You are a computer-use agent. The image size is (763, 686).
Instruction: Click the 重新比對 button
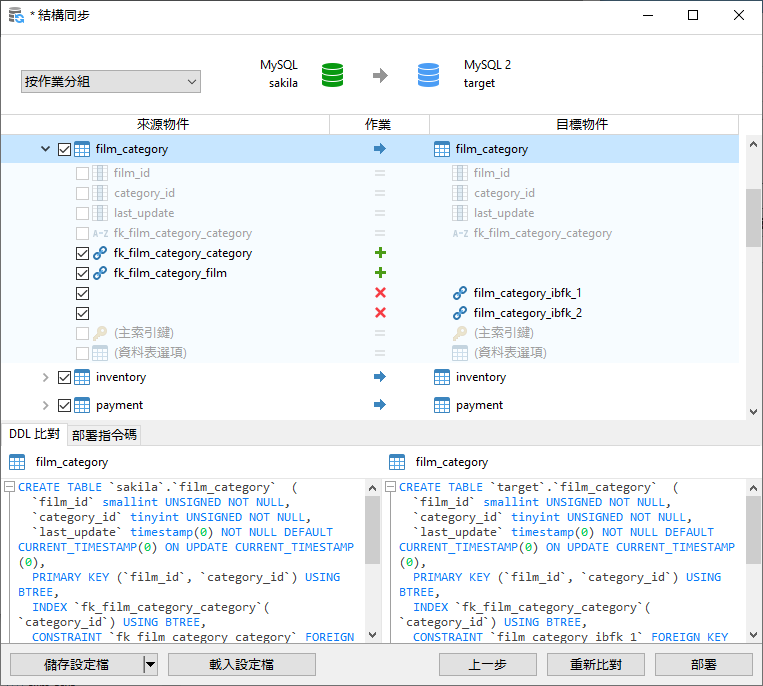(x=595, y=664)
